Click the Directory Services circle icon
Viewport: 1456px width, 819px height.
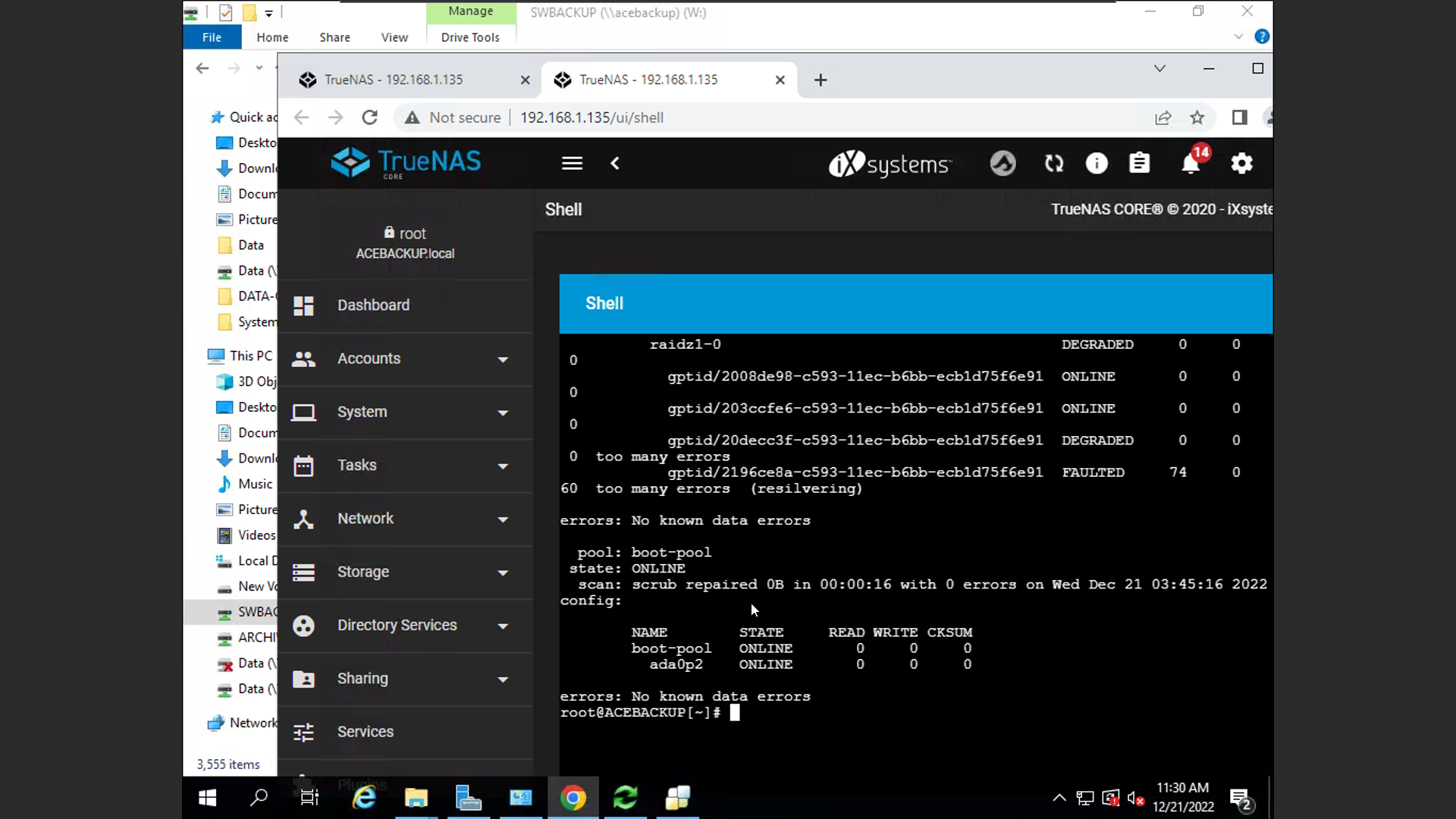[x=303, y=625]
